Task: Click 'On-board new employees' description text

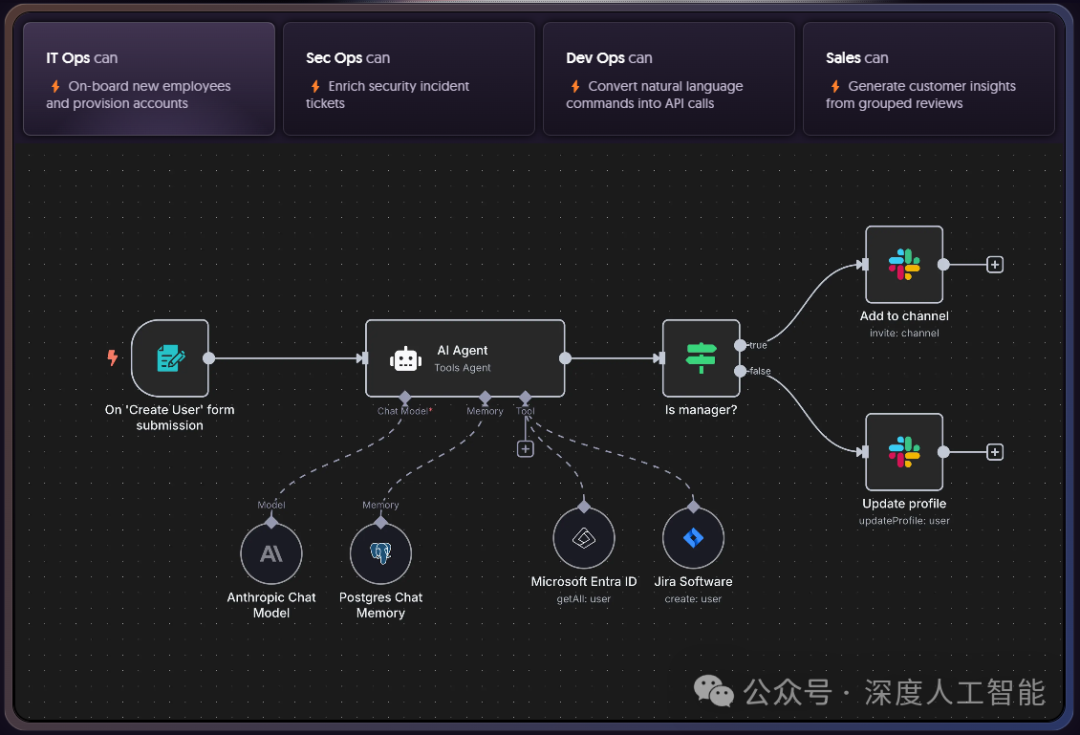Action: pyautogui.click(x=138, y=94)
